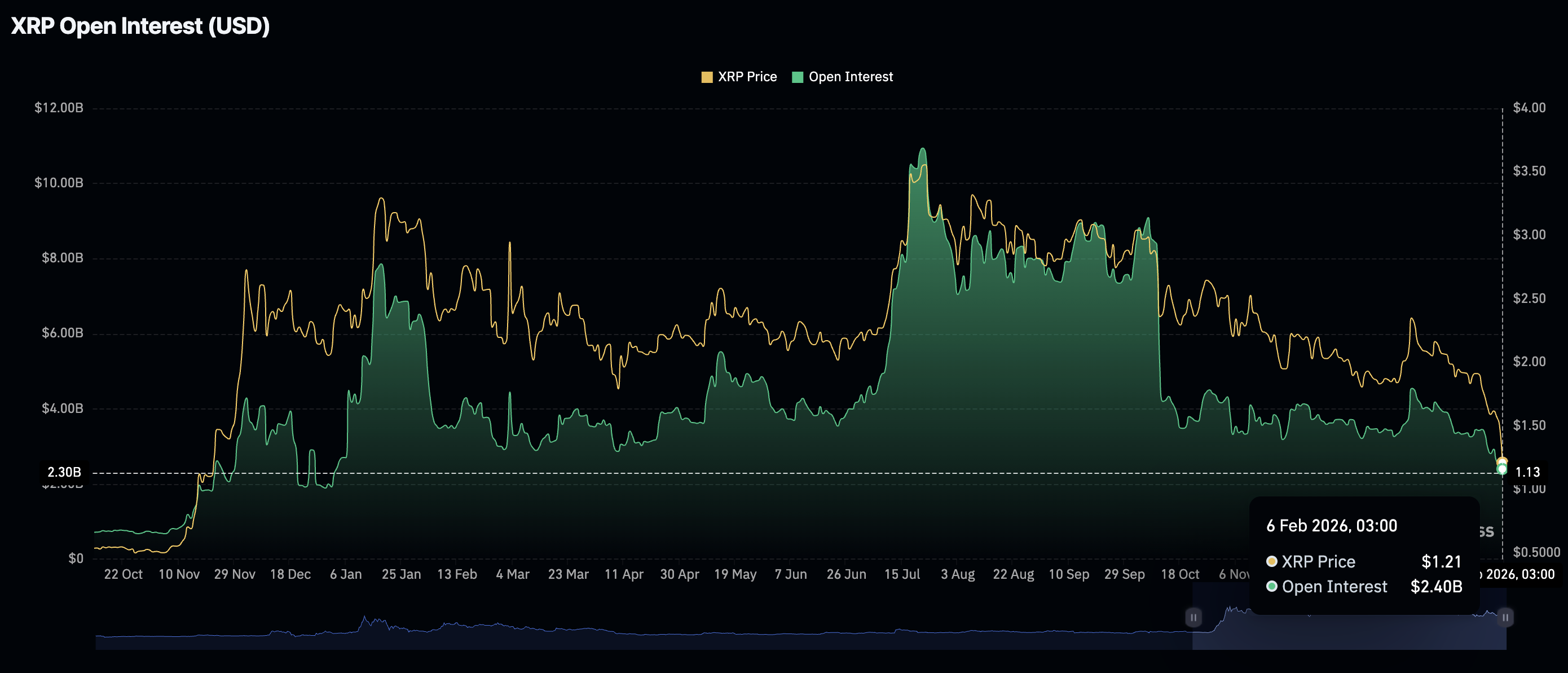The height and width of the screenshot is (673, 1568).
Task: Click the yellow dot in the tooltip
Action: (1271, 561)
